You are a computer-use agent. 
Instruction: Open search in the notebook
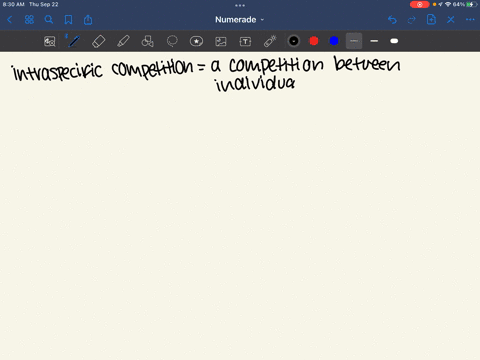tap(49, 20)
